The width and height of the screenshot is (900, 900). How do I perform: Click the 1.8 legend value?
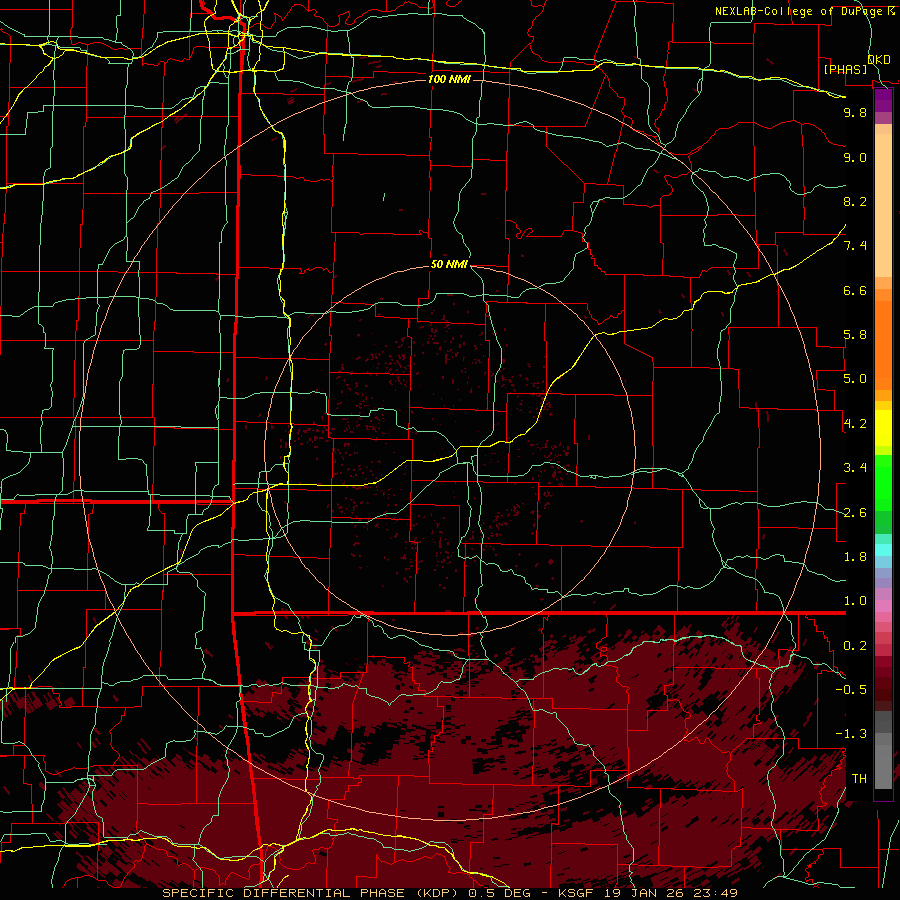point(855,557)
